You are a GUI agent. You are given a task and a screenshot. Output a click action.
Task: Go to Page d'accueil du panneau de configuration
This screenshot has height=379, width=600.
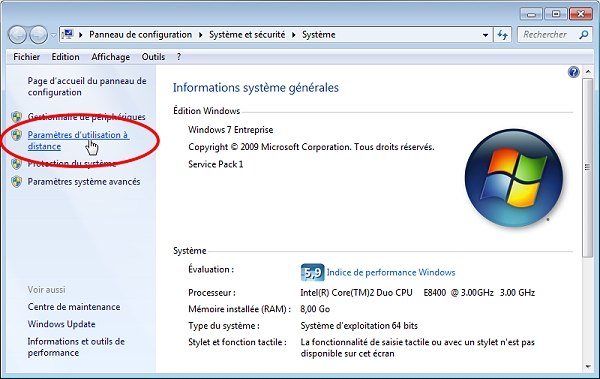(x=87, y=87)
